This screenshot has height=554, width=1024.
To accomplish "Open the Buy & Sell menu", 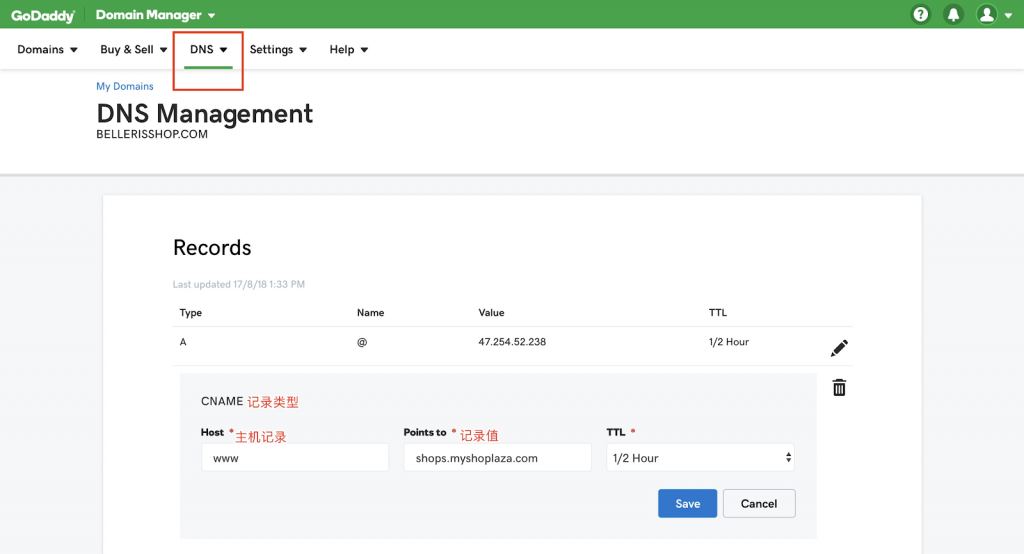I will pyautogui.click(x=134, y=50).
